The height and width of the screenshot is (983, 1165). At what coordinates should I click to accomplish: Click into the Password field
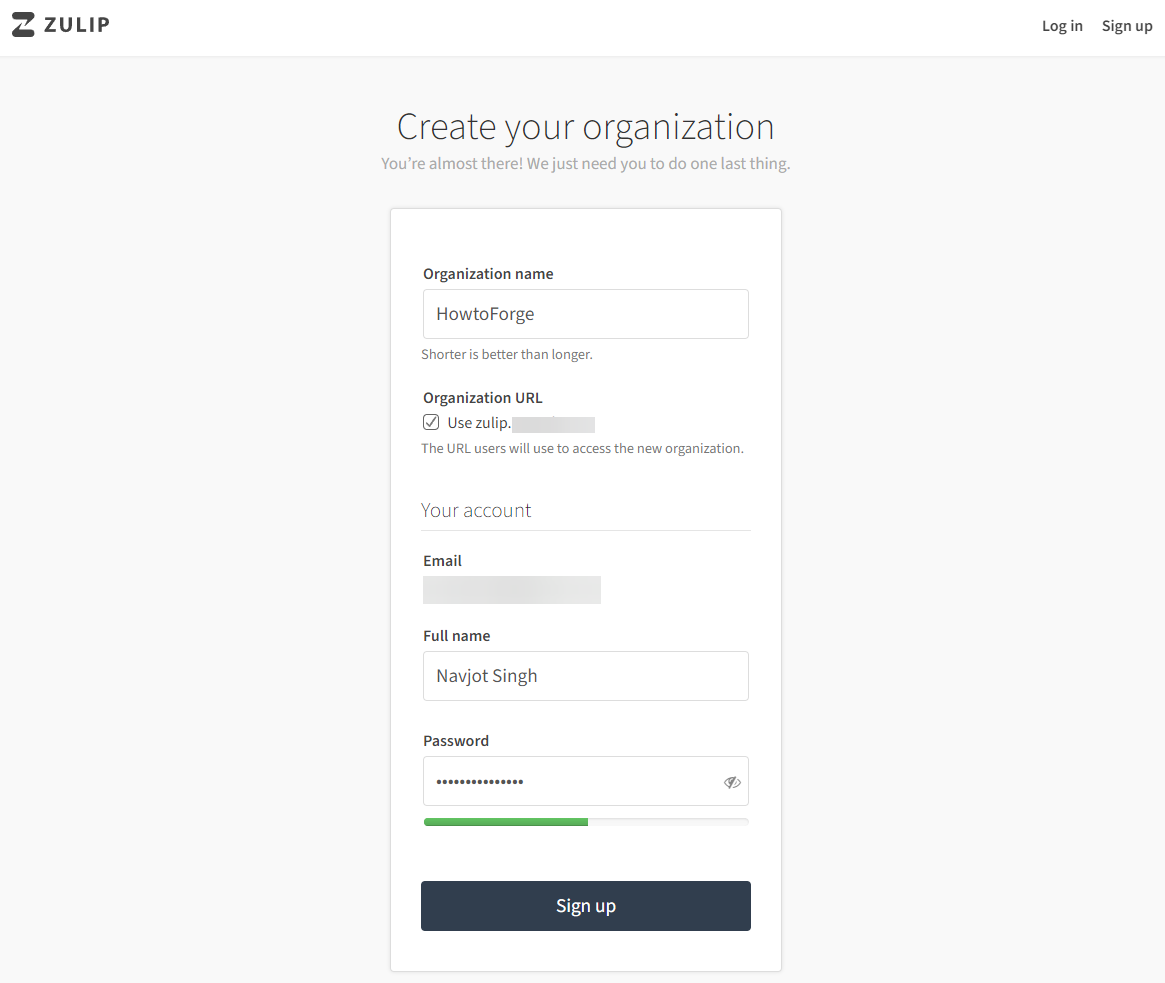[585, 781]
